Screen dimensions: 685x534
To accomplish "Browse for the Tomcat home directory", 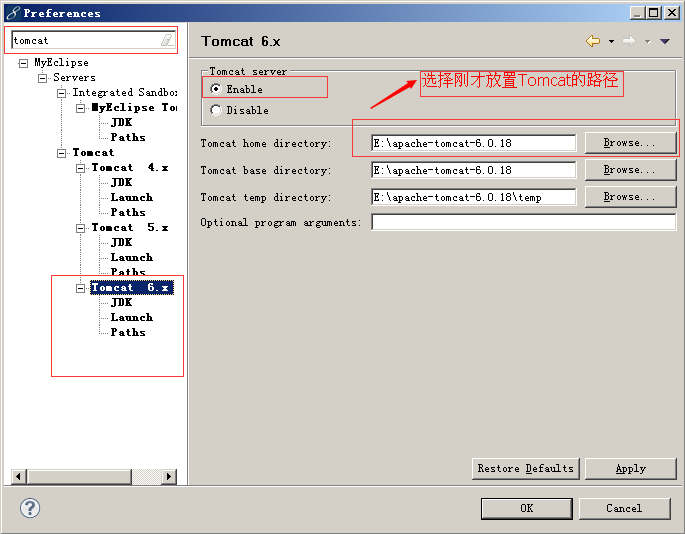I will [x=630, y=143].
